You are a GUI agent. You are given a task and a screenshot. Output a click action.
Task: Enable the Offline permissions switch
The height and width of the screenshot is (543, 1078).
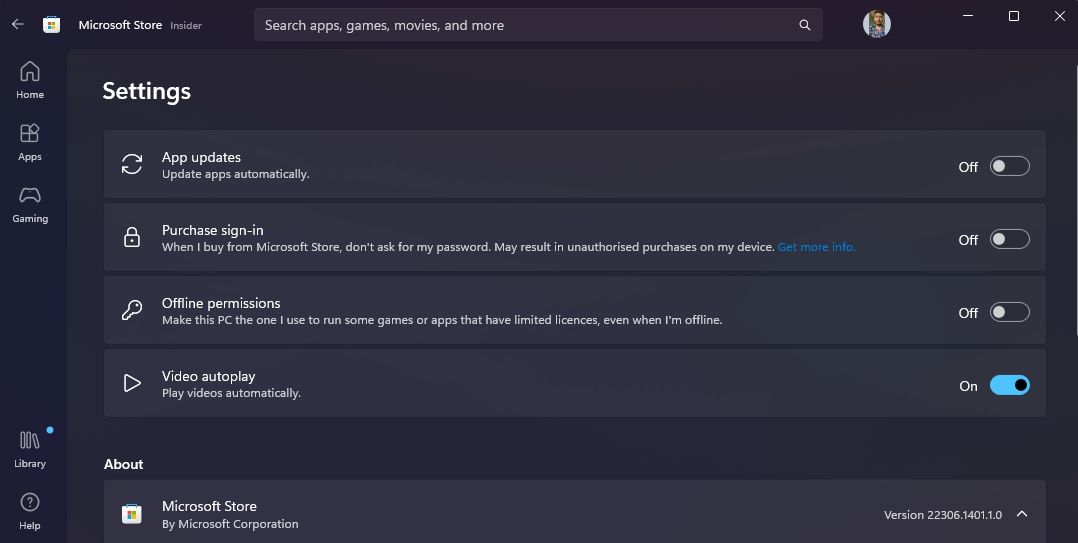(x=1009, y=313)
